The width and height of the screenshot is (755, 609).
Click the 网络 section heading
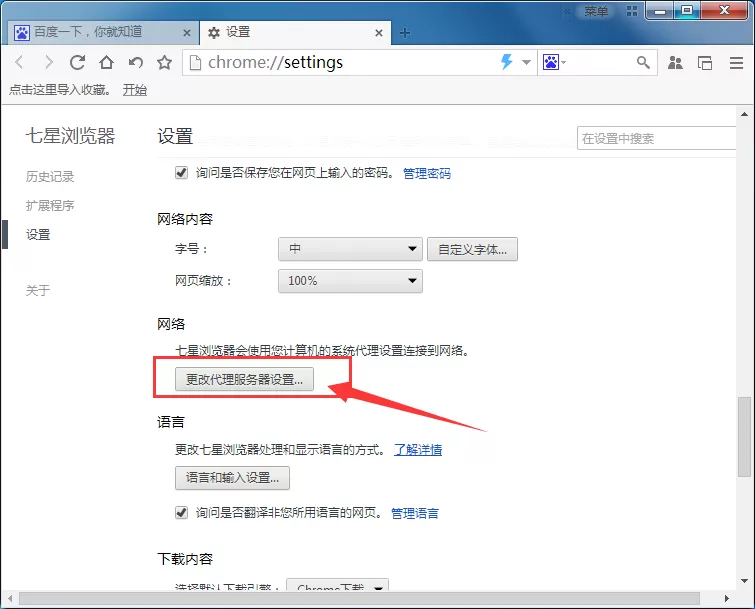click(171, 324)
